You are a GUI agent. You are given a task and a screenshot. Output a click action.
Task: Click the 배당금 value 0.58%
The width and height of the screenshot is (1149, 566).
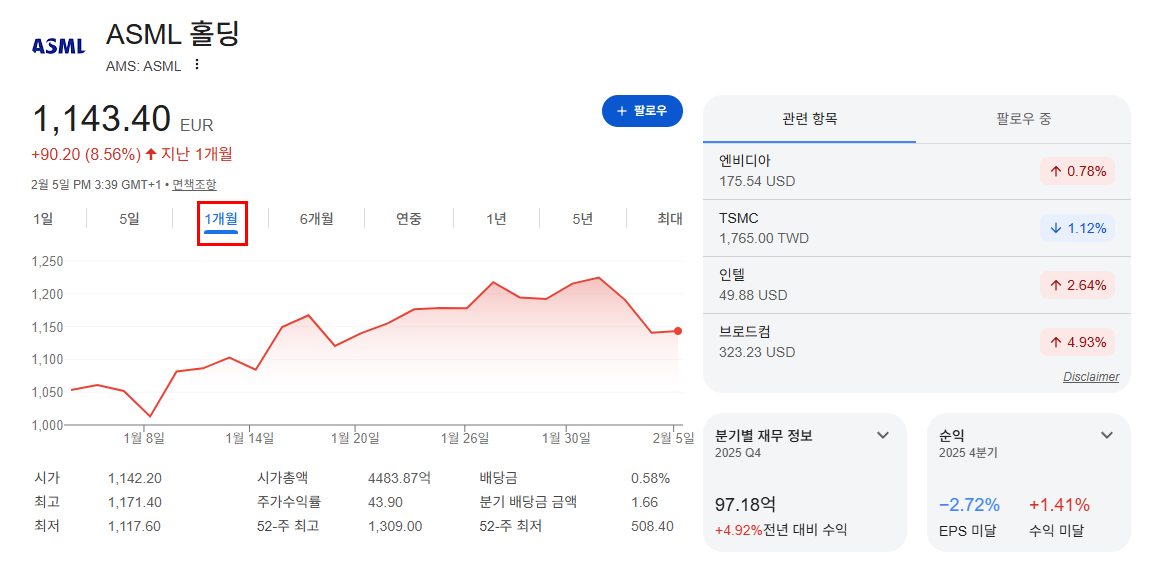[650, 479]
